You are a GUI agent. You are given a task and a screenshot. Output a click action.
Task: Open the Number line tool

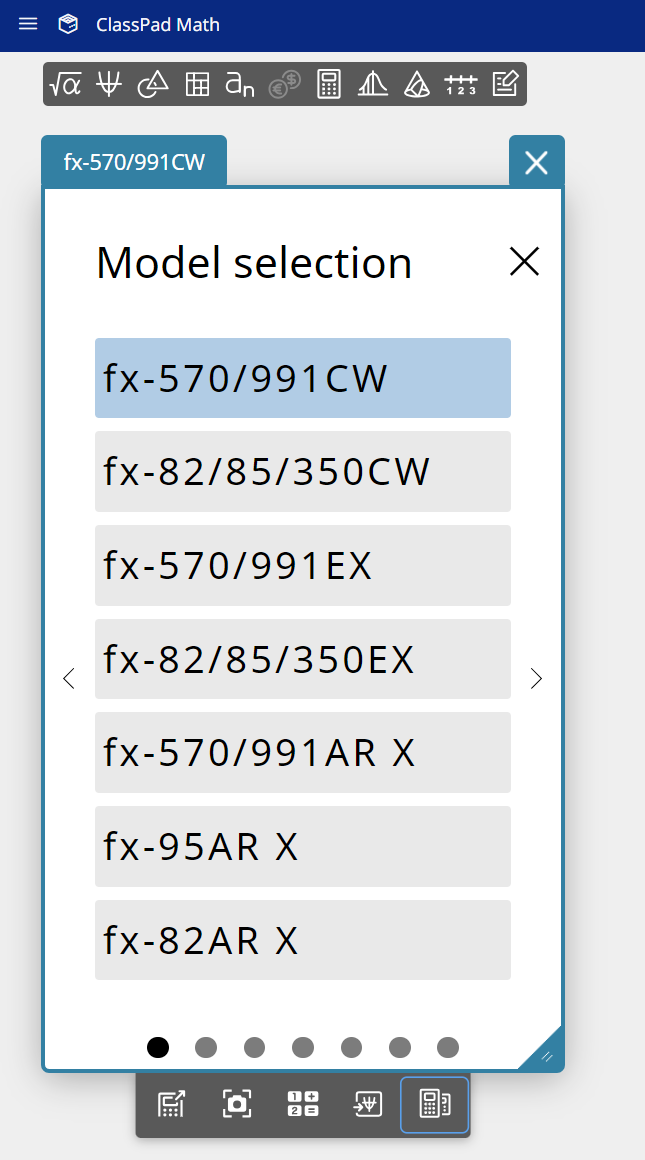(460, 84)
